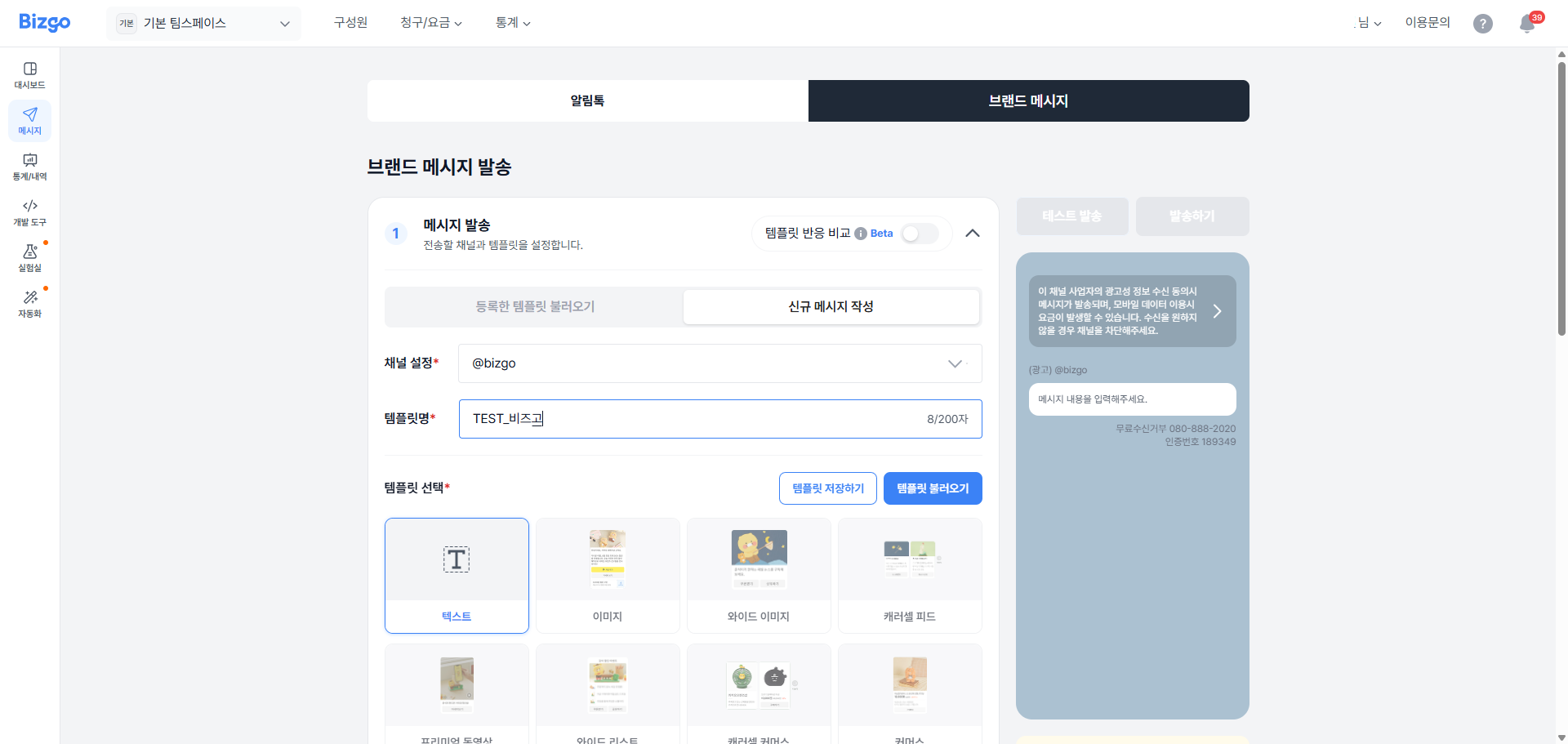Screen dimensions: 1568x744
Task: Select the 이미지 template thumbnail
Action: (x=607, y=575)
